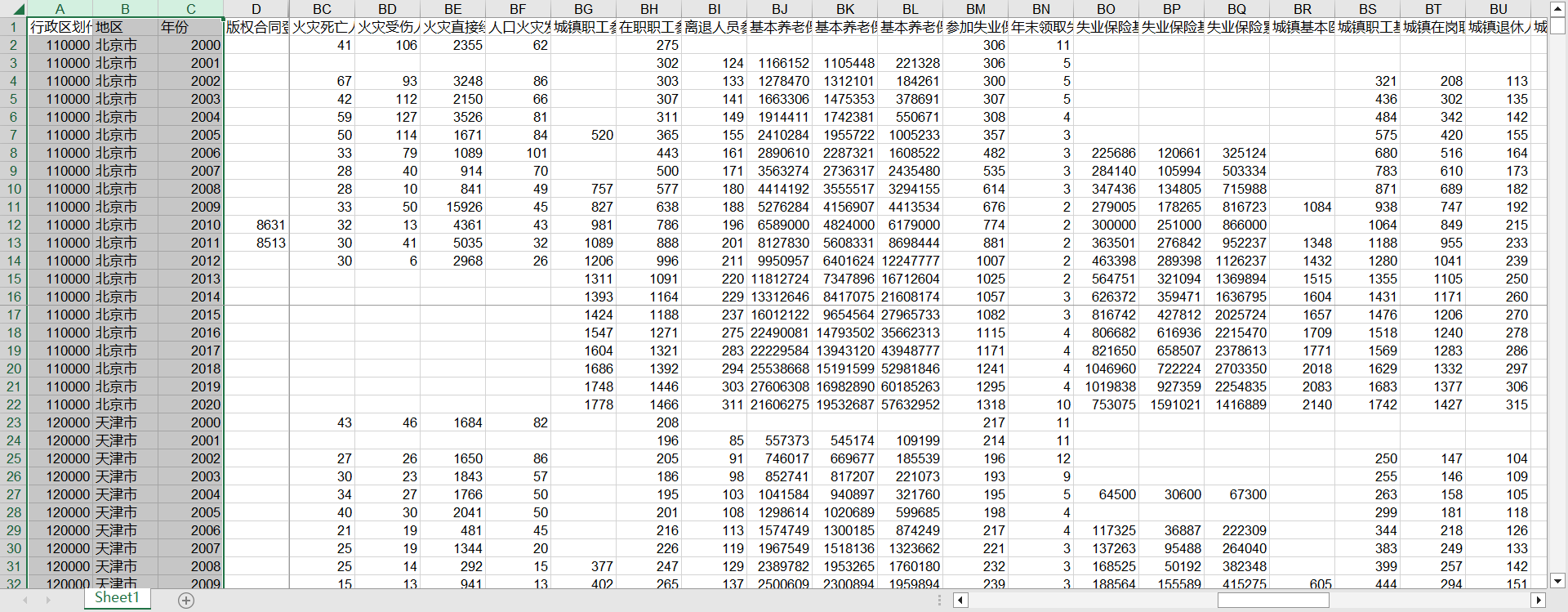
Task: Select column BN header
Action: point(1041,9)
